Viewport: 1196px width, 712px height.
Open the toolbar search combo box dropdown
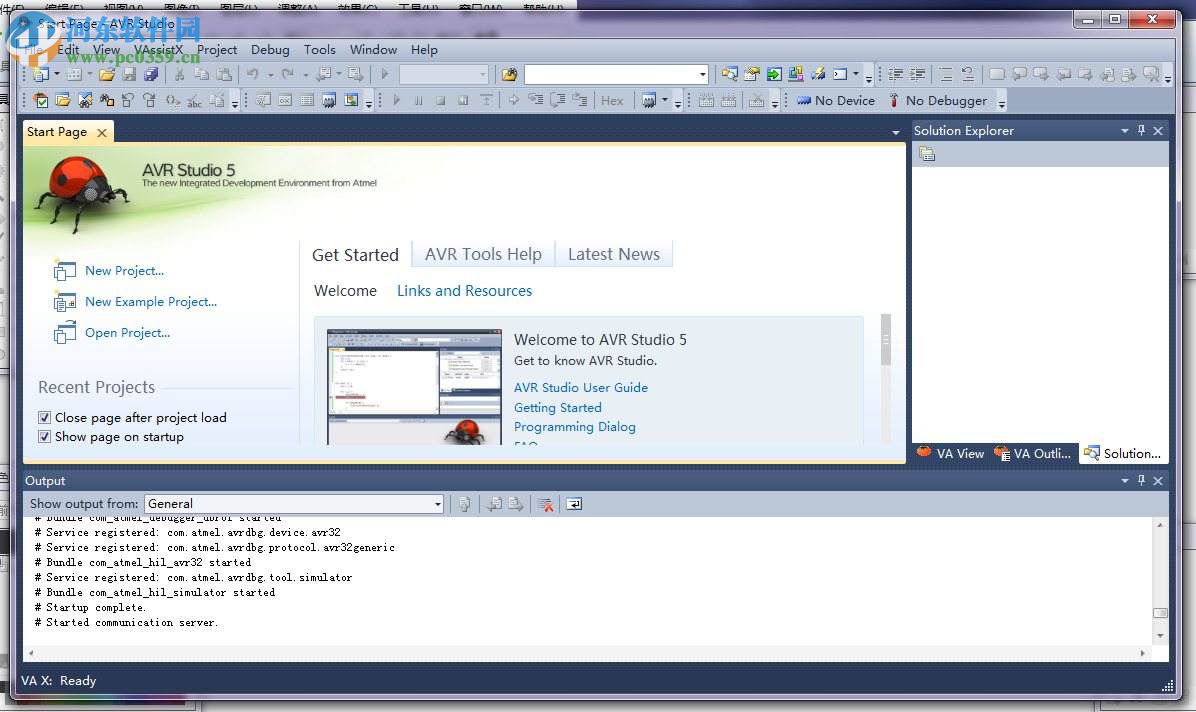pyautogui.click(x=702, y=74)
